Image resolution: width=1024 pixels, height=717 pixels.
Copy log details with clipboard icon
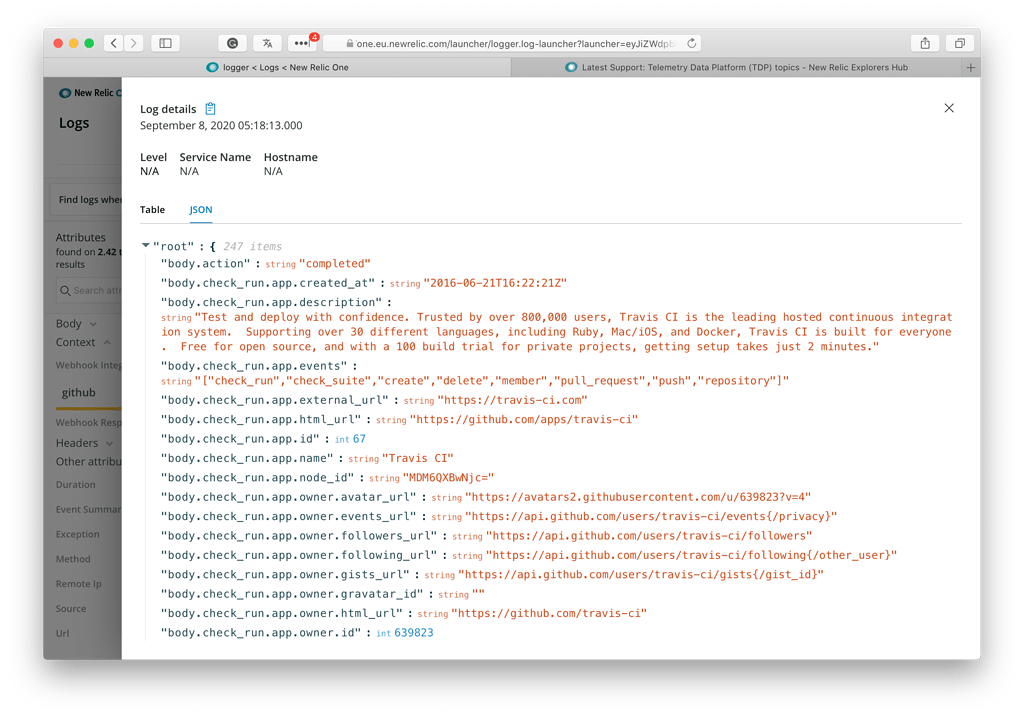click(210, 108)
